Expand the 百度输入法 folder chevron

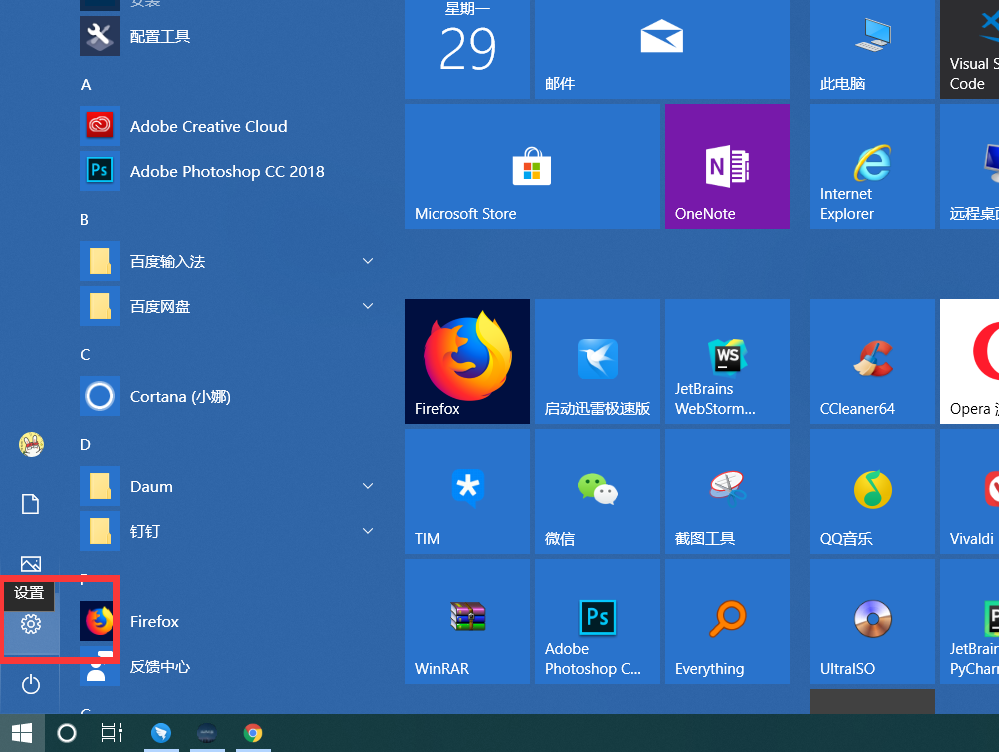368,261
